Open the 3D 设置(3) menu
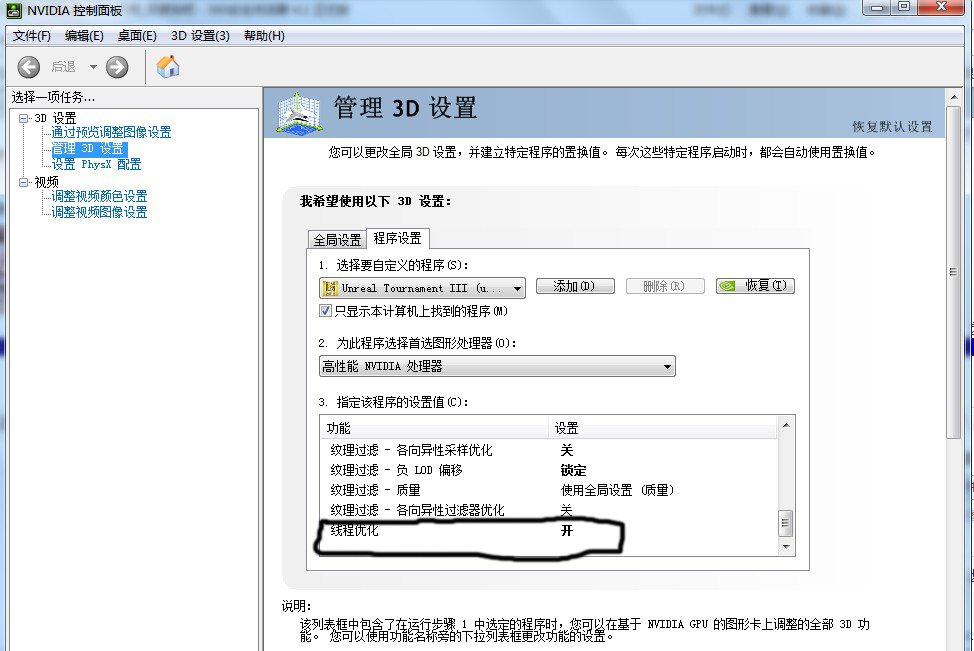 [201, 36]
